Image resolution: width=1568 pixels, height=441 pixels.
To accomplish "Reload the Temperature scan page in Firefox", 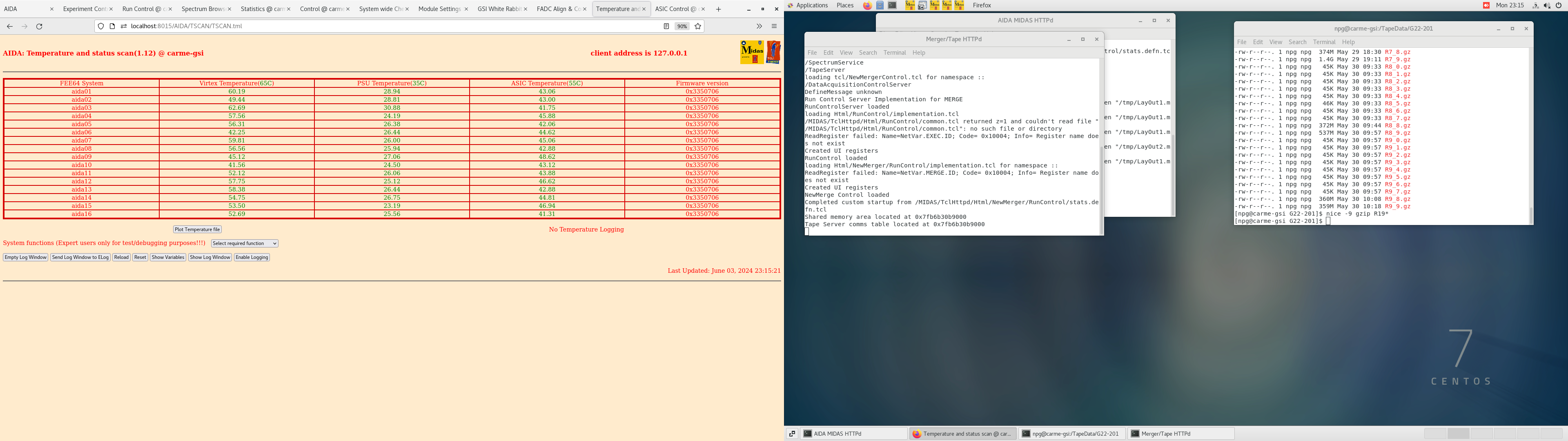I will [x=39, y=26].
